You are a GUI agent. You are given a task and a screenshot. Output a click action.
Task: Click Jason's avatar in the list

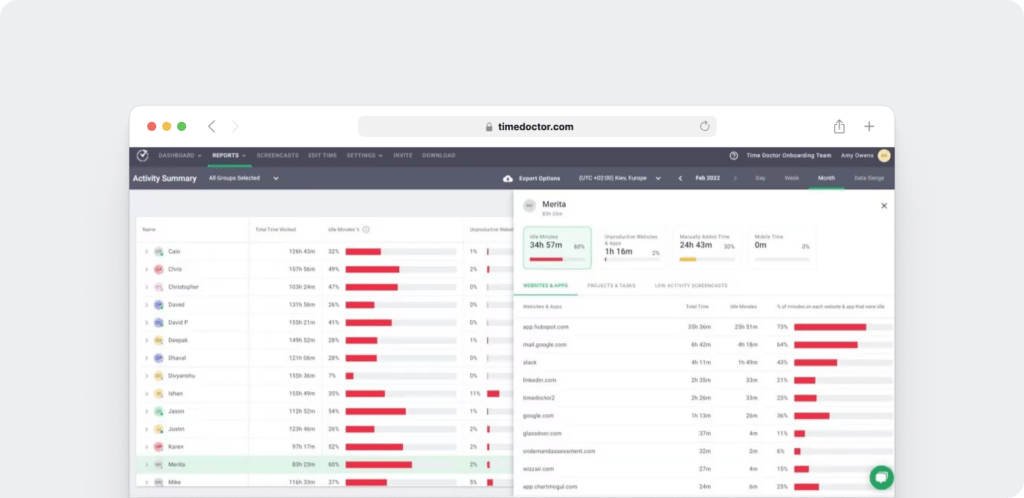(159, 411)
